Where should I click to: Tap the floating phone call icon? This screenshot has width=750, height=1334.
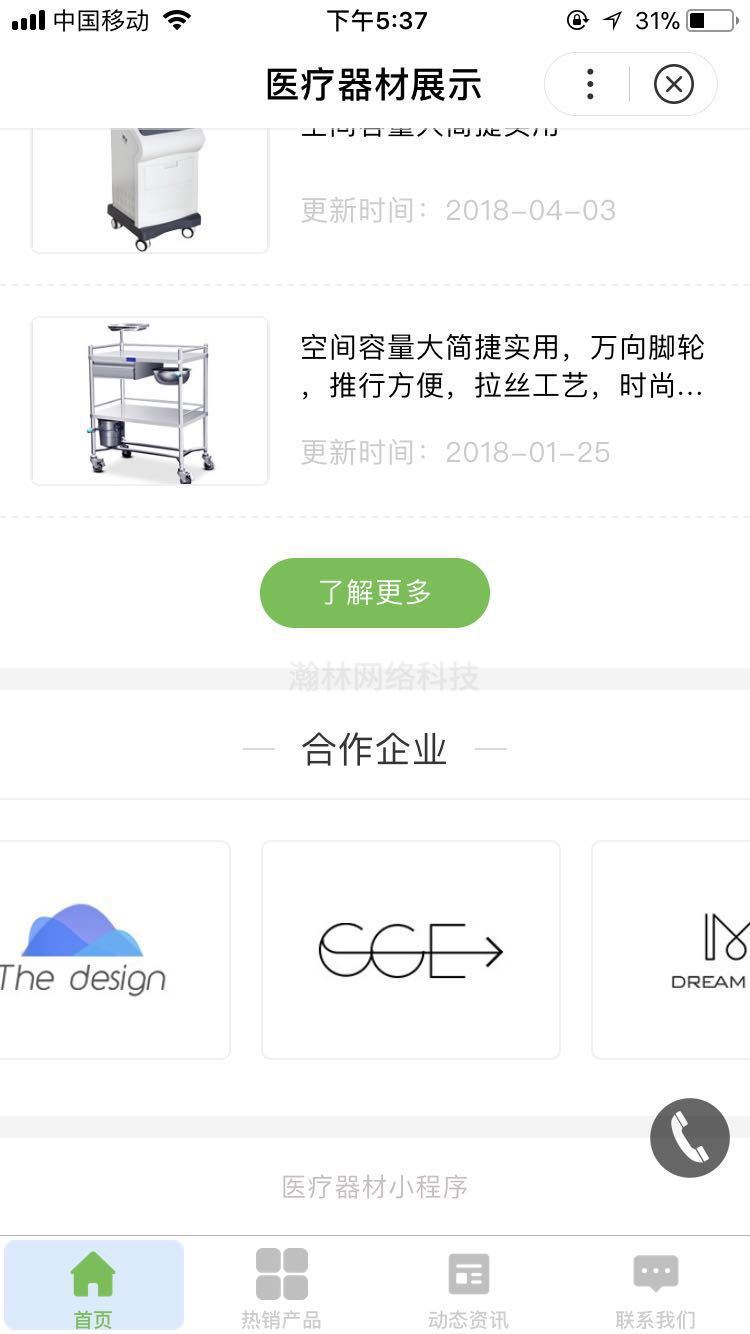tap(690, 1138)
